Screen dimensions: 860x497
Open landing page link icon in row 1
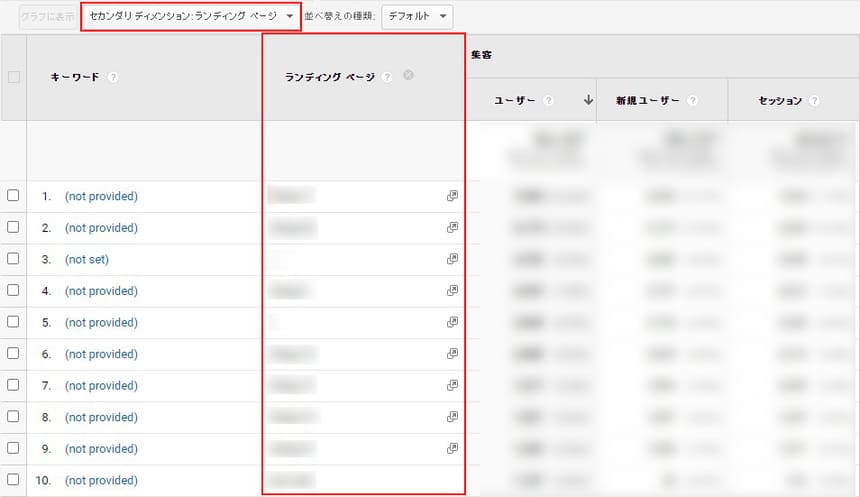(x=452, y=197)
